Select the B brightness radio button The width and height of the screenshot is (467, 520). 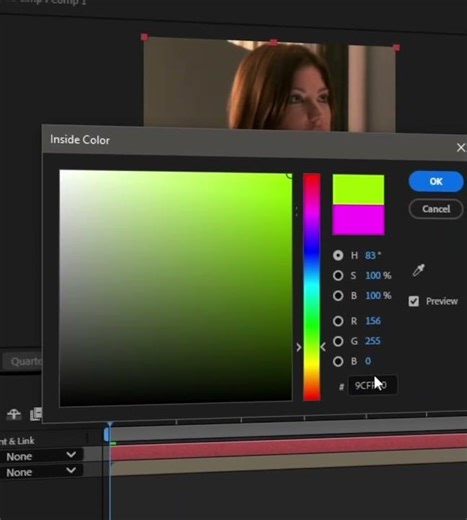click(x=338, y=296)
